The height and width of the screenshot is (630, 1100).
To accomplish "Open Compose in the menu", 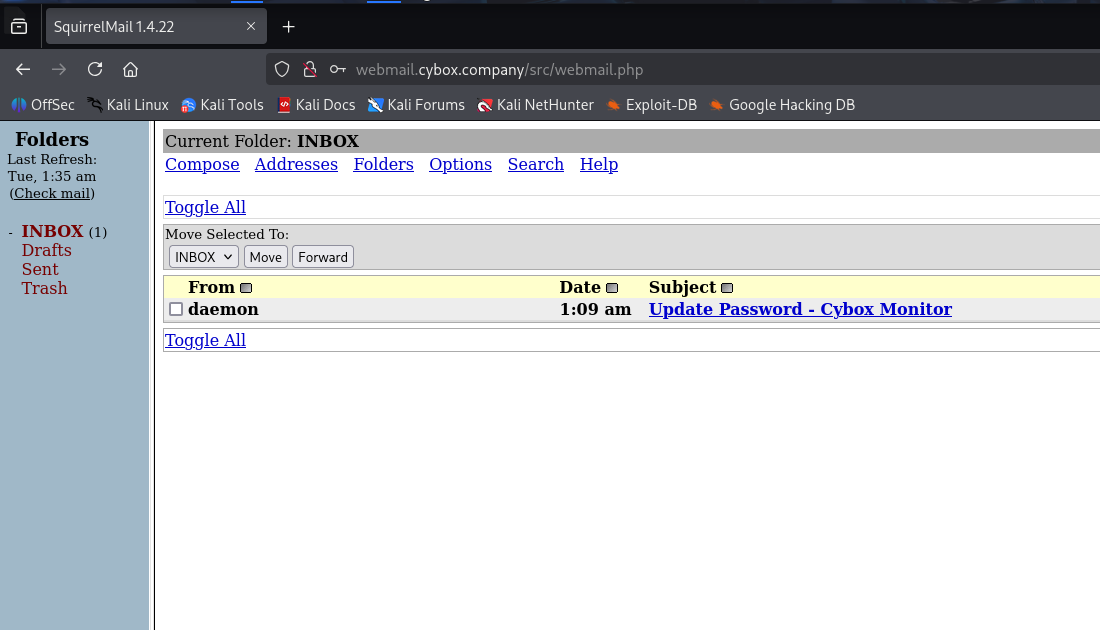I will point(202,164).
